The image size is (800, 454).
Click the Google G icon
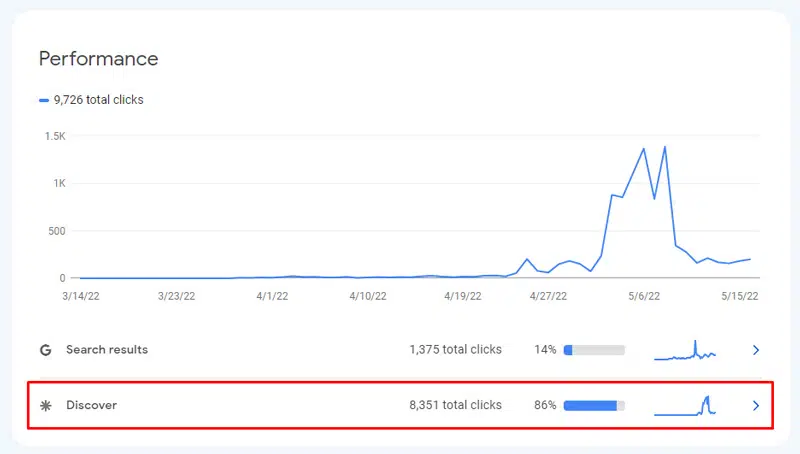coord(45,350)
